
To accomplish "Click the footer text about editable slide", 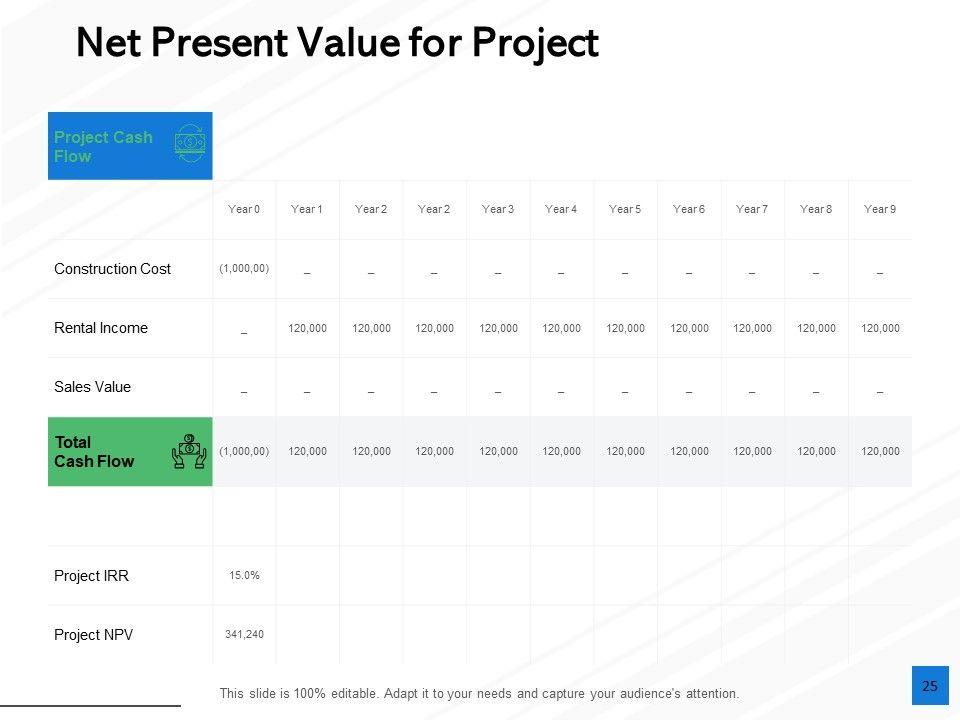I will pyautogui.click(x=479, y=693).
